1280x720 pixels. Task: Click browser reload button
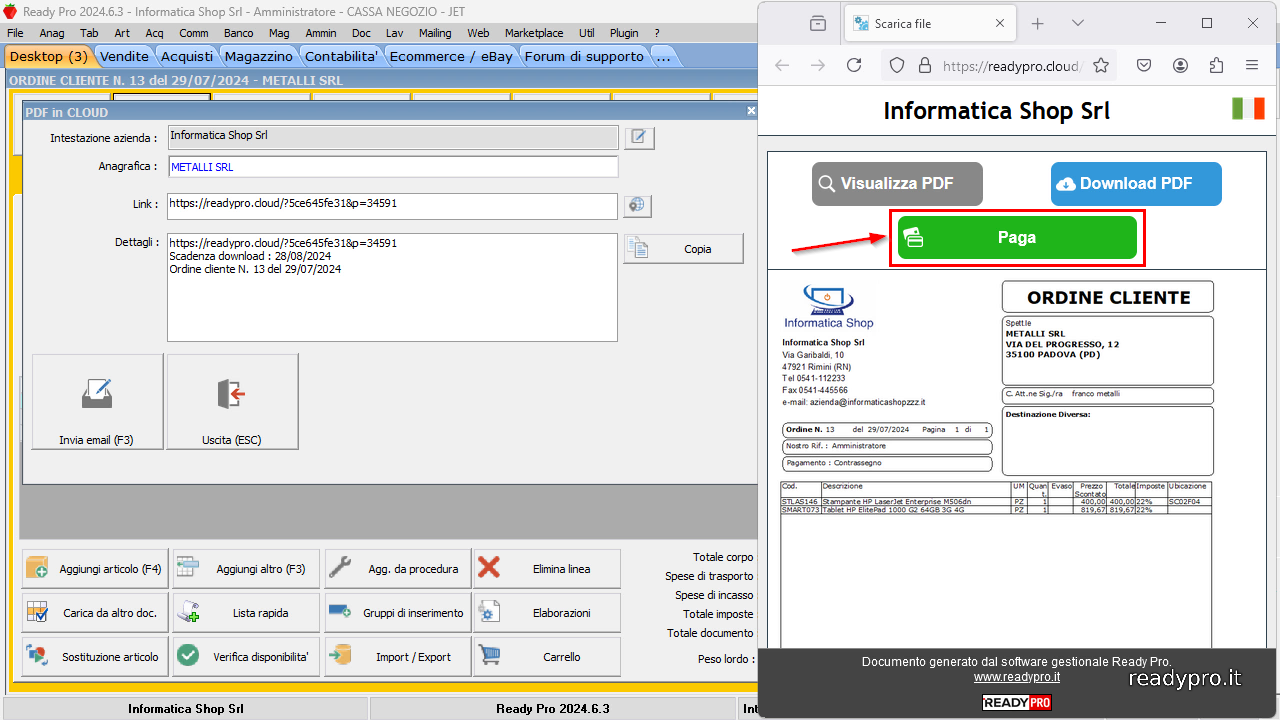pos(854,65)
